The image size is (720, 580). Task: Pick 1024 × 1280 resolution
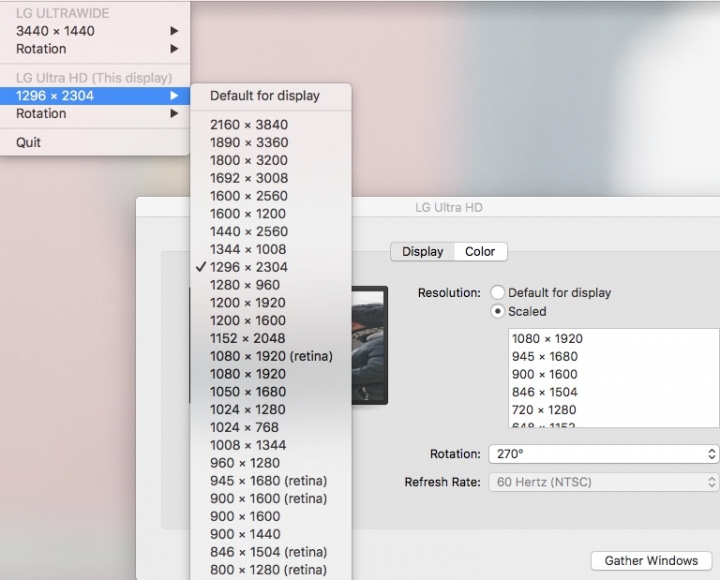click(271, 410)
